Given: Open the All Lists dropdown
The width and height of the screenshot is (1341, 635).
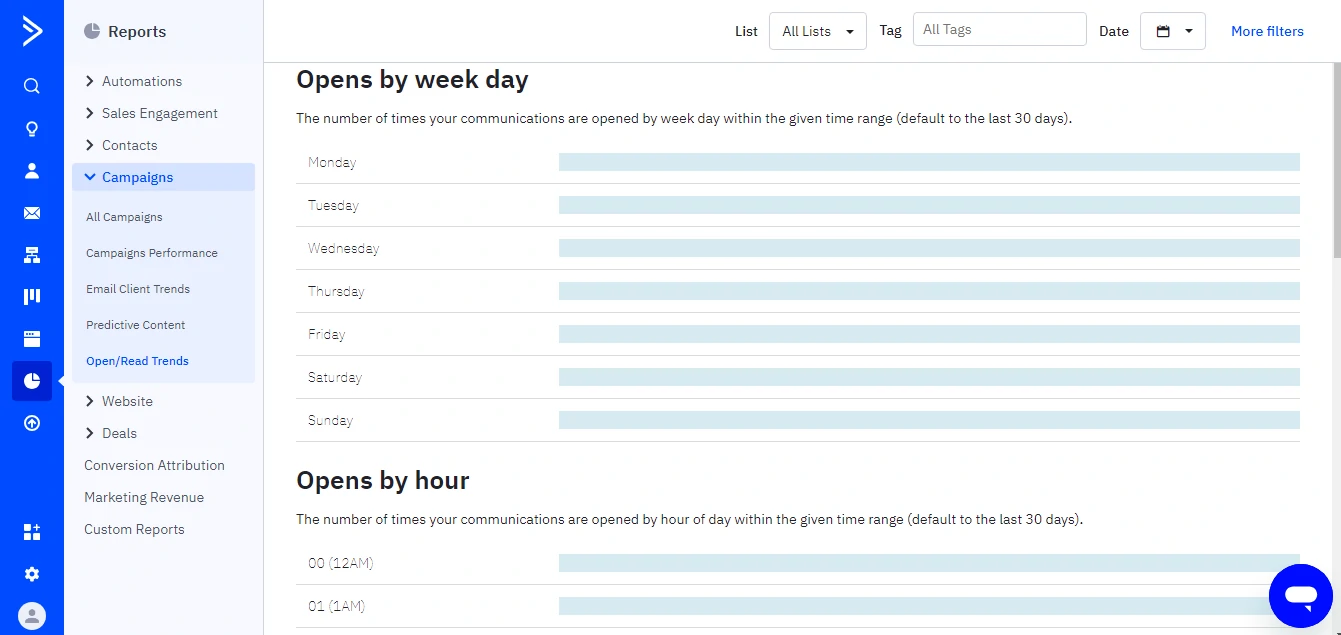Looking at the screenshot, I should click(x=817, y=31).
